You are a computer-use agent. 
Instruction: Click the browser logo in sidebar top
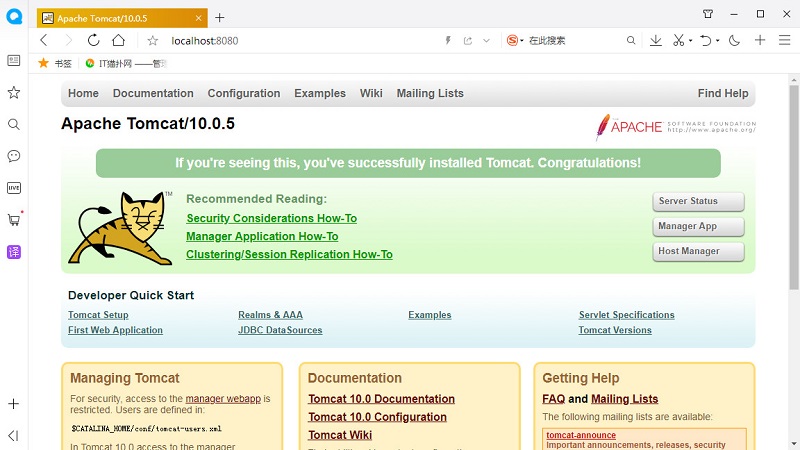point(14,16)
